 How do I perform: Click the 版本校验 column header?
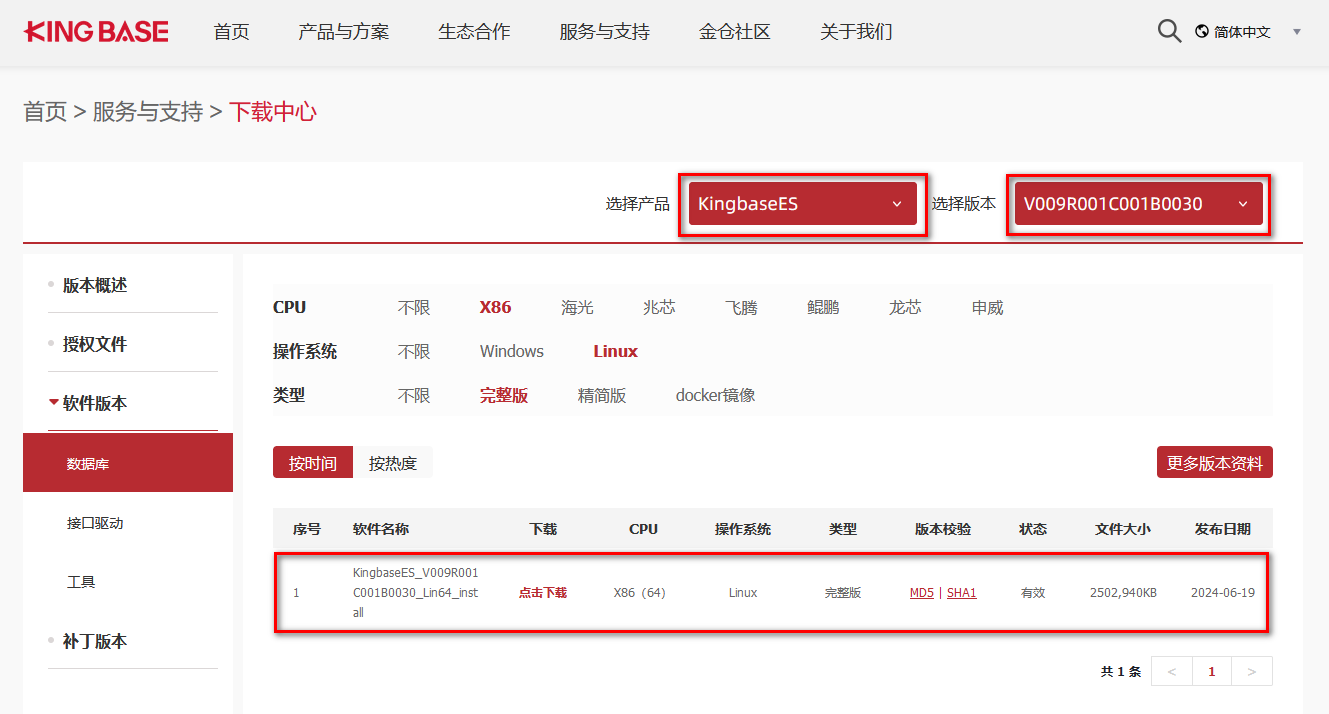943,529
